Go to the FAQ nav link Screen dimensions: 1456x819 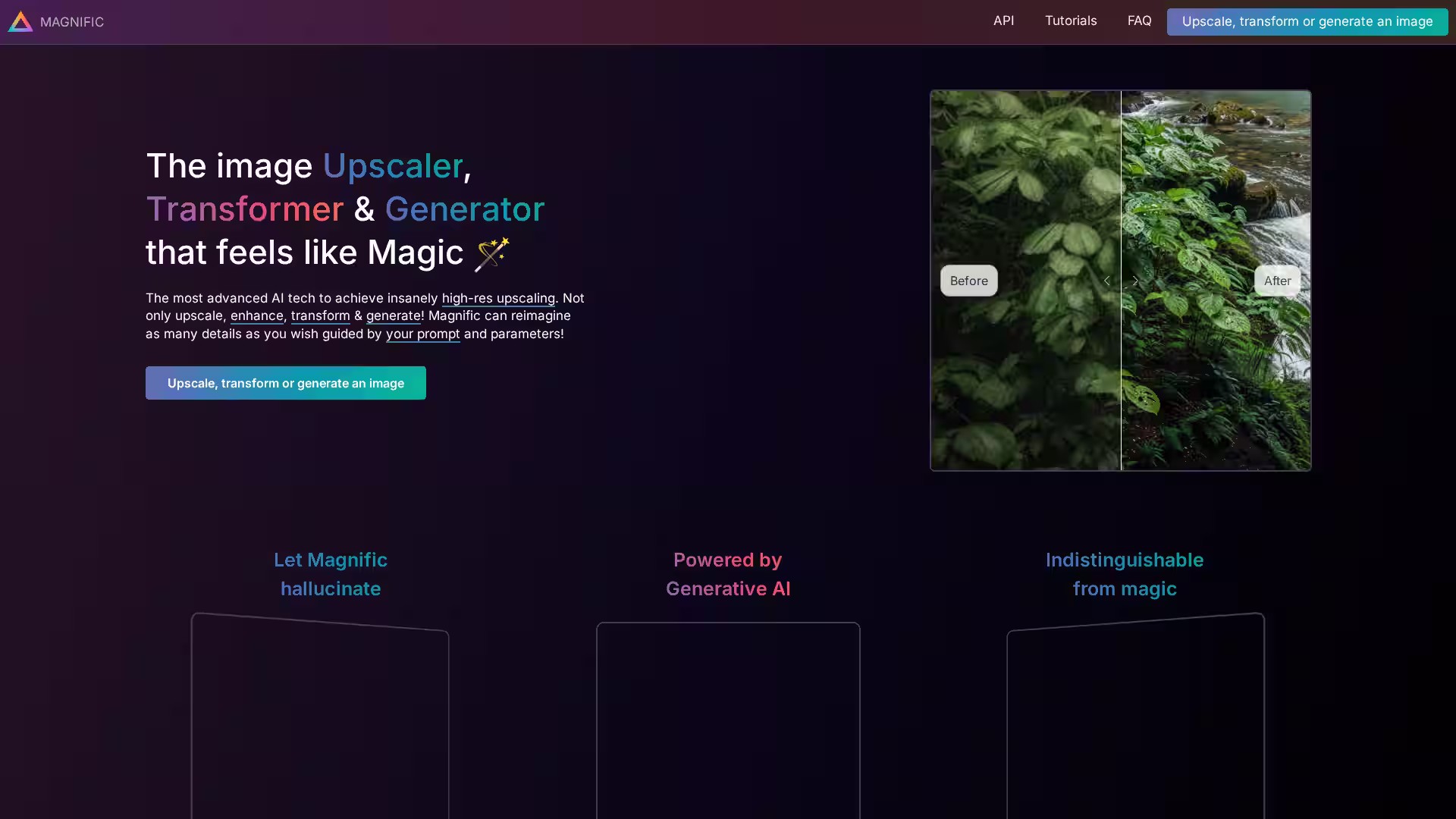(1139, 21)
